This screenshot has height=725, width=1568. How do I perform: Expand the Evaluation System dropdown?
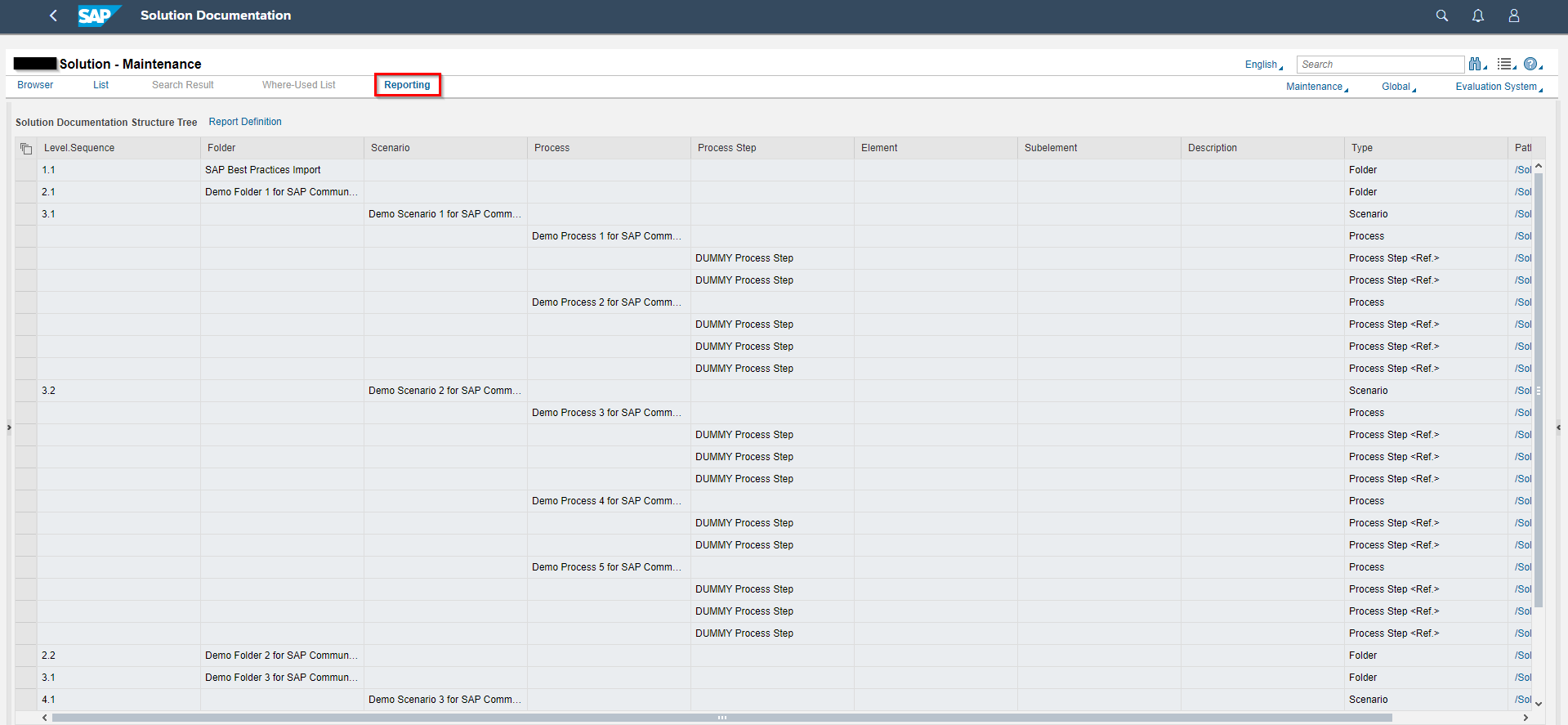pyautogui.click(x=1497, y=87)
